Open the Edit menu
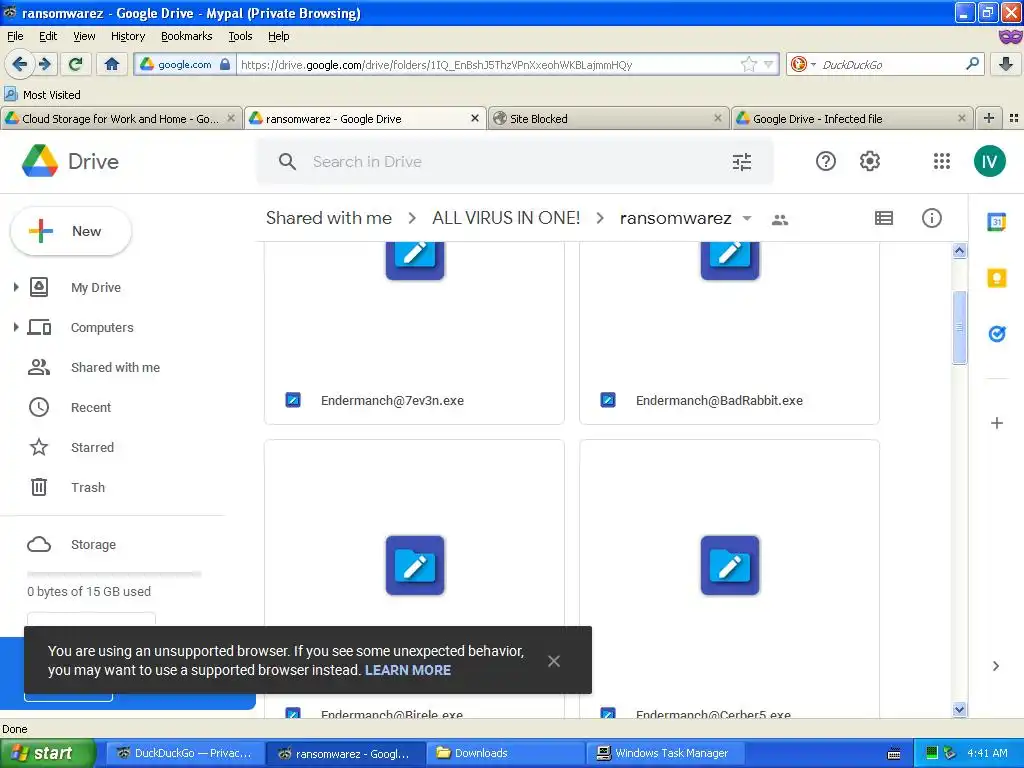The image size is (1024, 768). pos(48,37)
